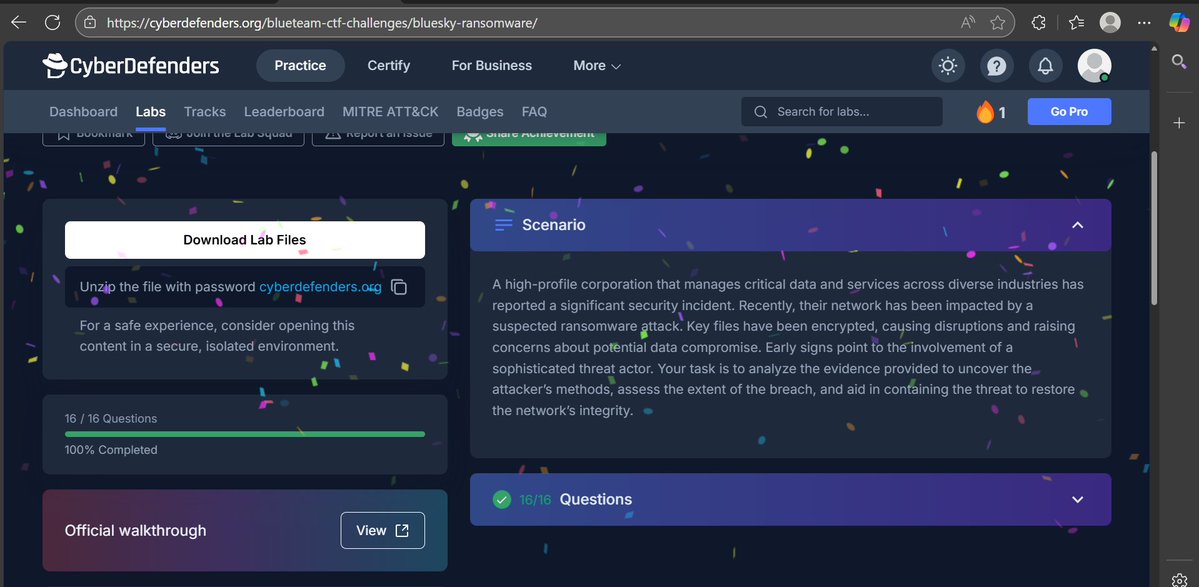Click the streak flame icon
The width and height of the screenshot is (1199, 587).
(x=985, y=112)
